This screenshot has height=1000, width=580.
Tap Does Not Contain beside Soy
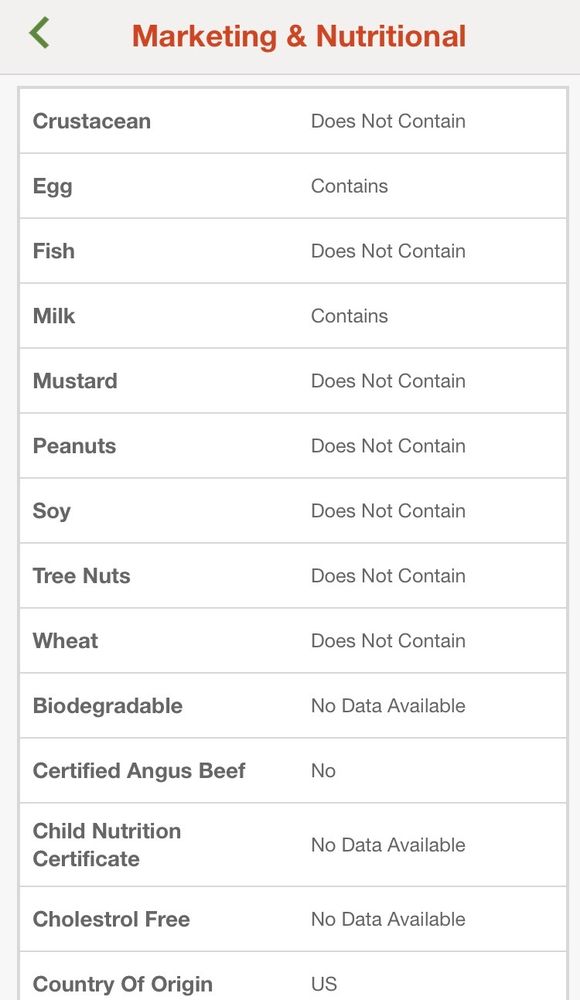pyautogui.click(x=388, y=511)
